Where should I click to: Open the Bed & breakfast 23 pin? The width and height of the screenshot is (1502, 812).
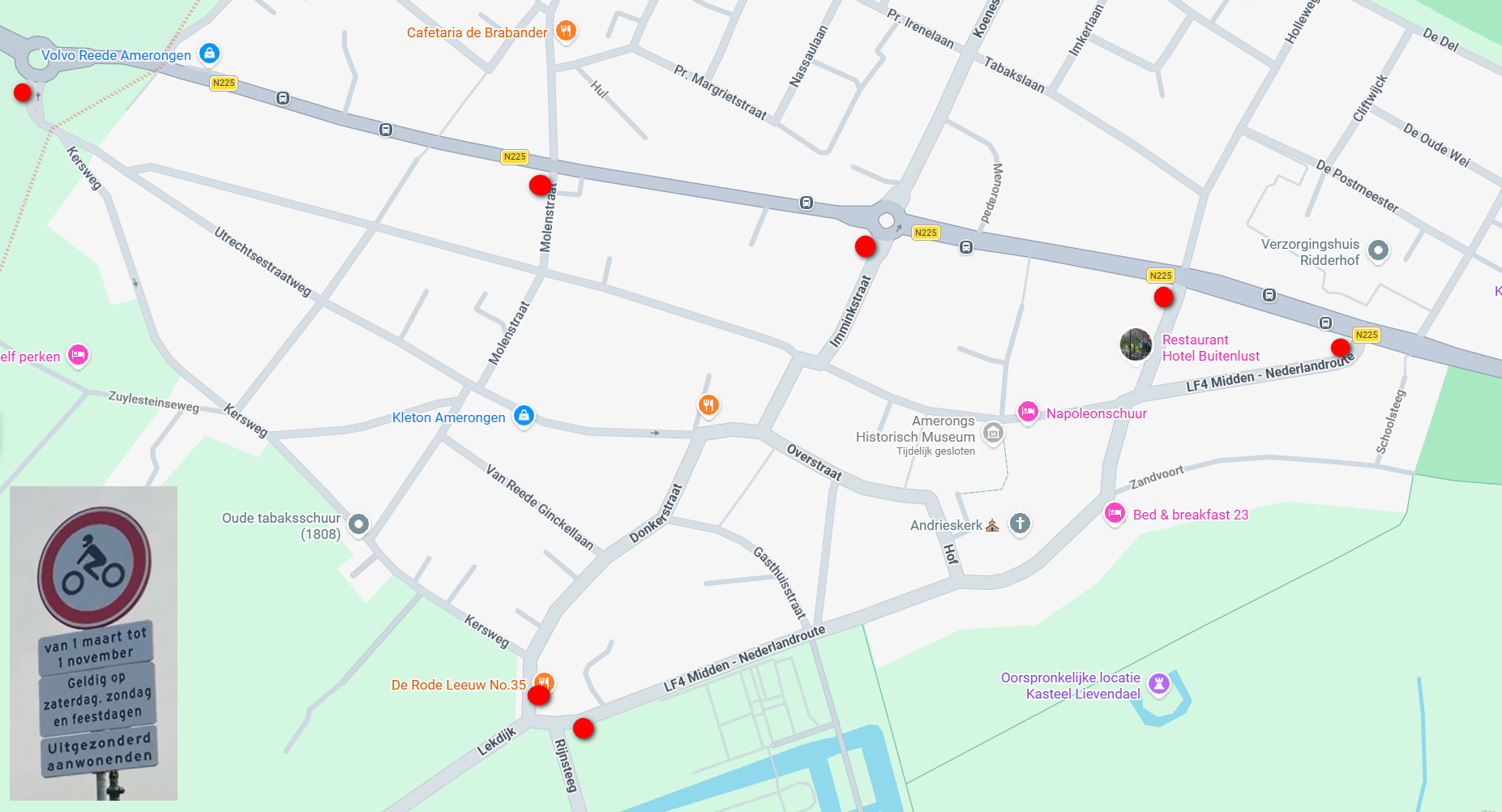tap(1115, 514)
